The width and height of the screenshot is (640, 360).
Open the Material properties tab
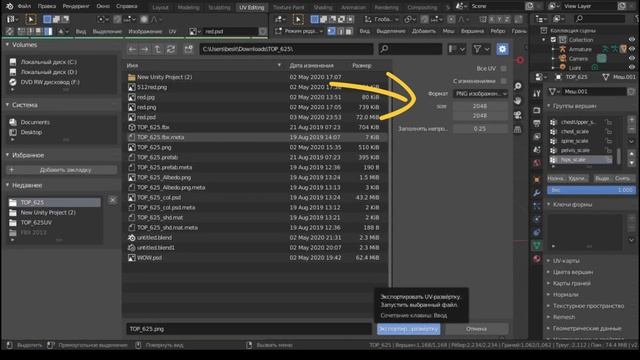tap(537, 259)
